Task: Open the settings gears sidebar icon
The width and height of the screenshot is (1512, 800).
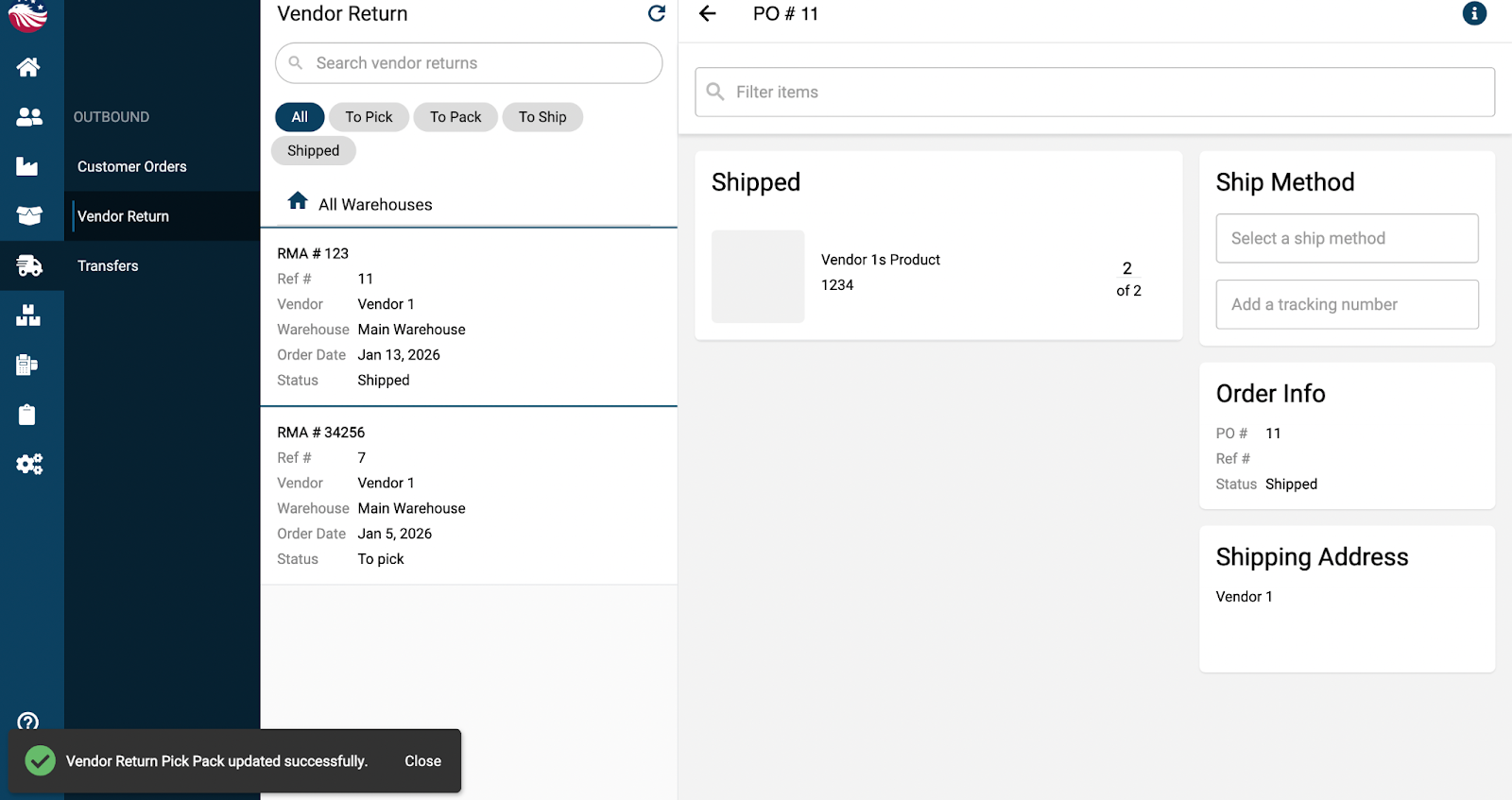Action: pyautogui.click(x=29, y=464)
